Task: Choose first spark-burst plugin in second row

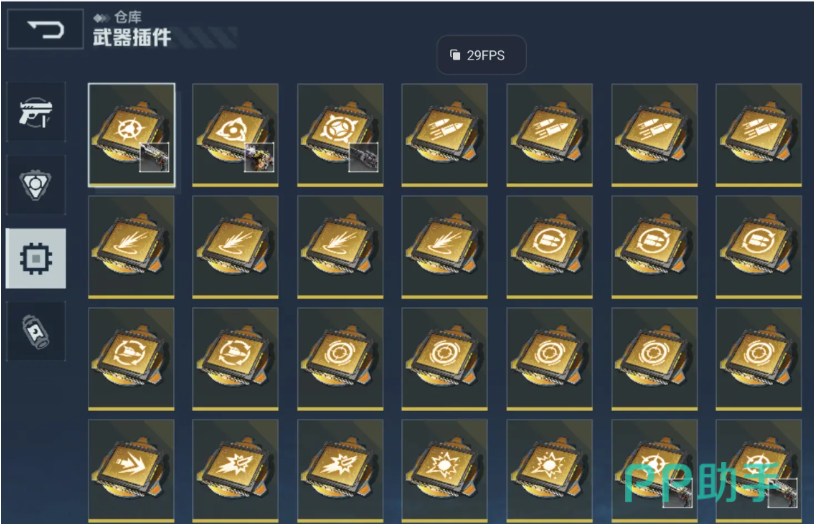Action: [131, 247]
